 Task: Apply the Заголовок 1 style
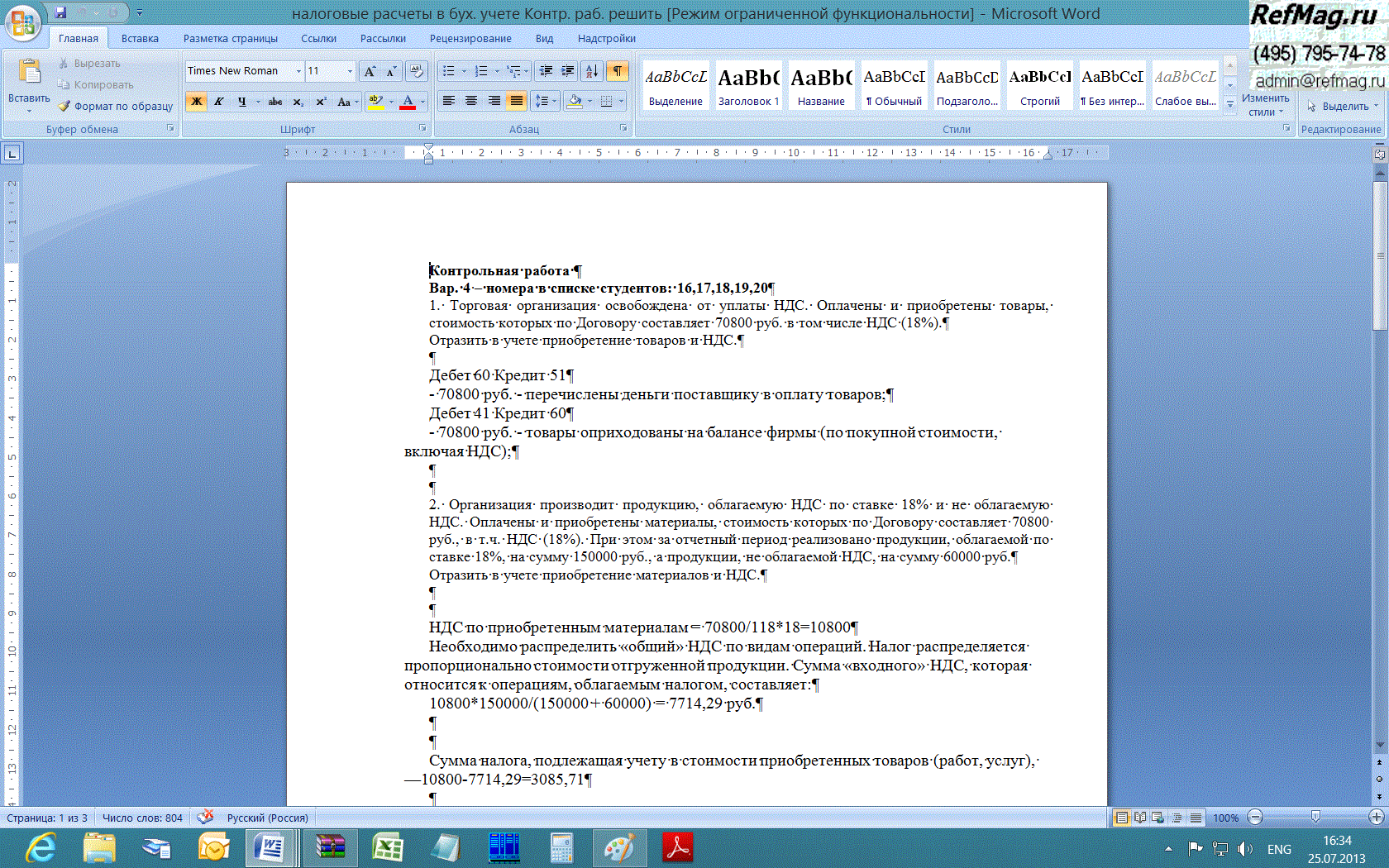tap(748, 86)
